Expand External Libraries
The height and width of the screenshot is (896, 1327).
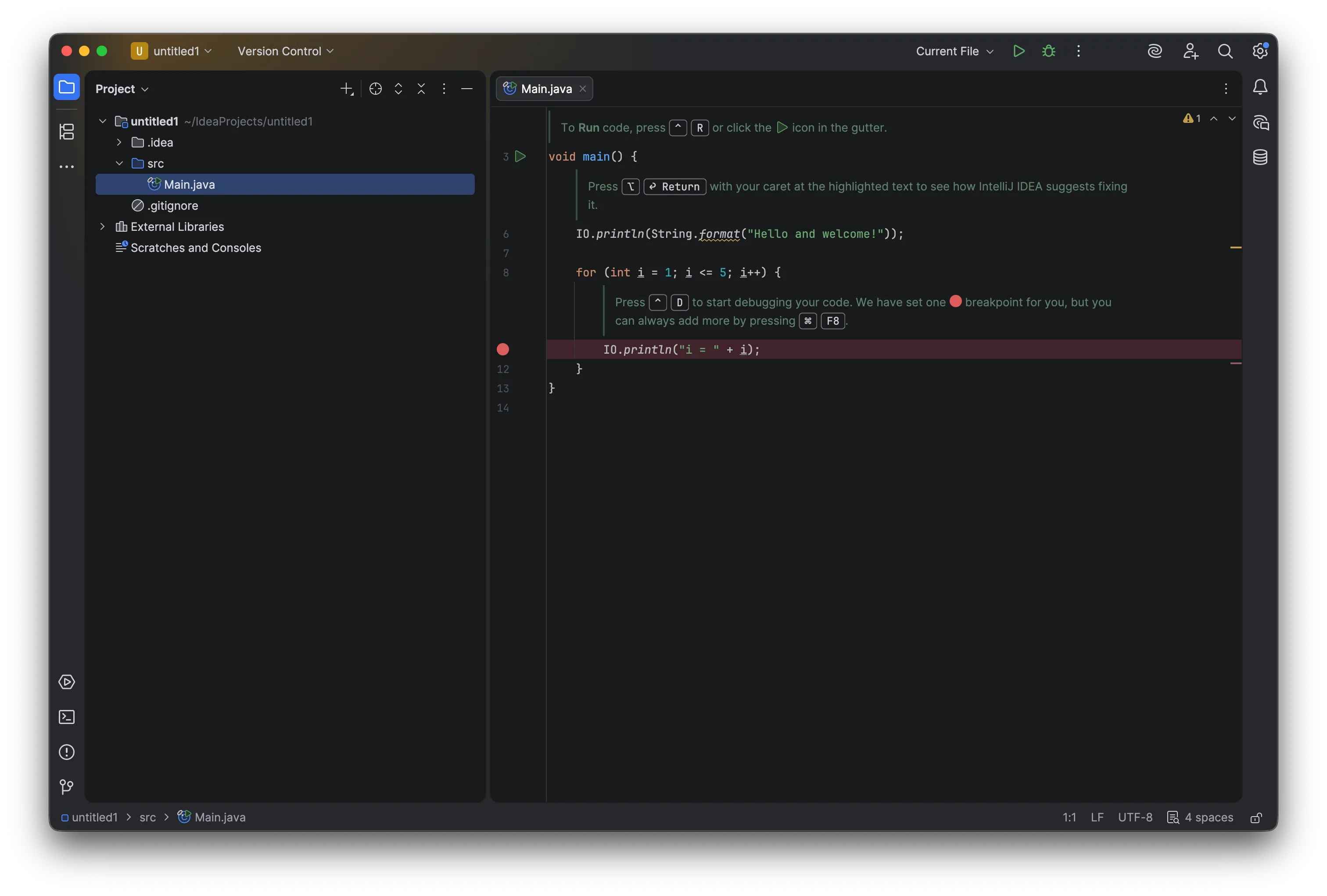click(102, 227)
